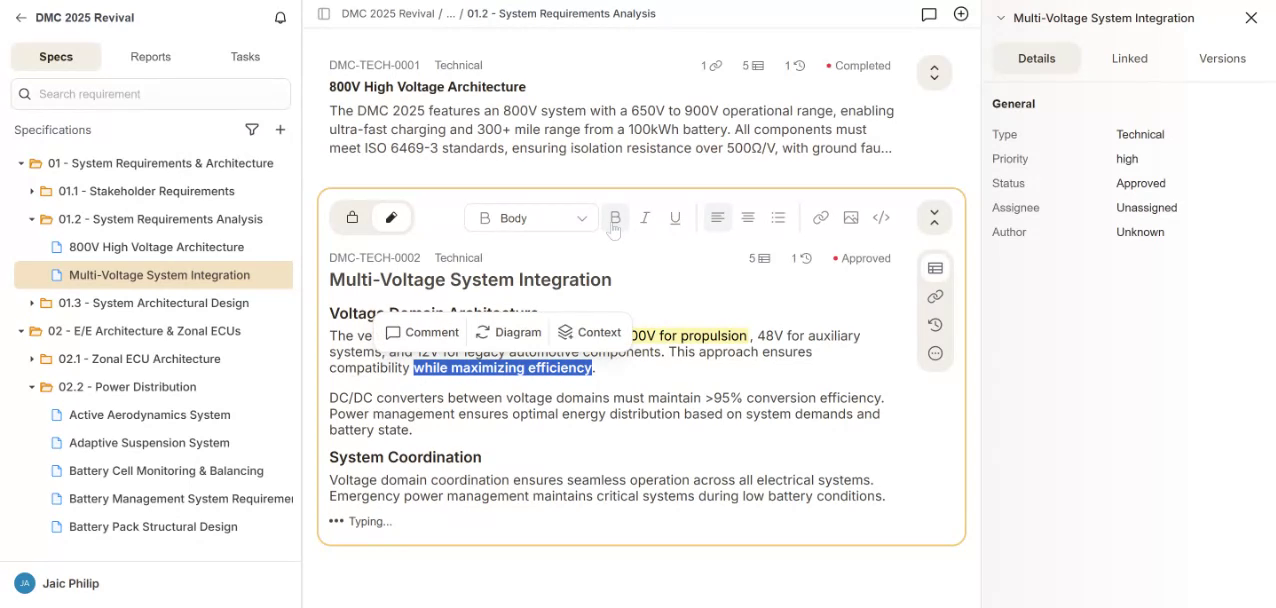Viewport: 1276px width, 608px height.
Task: Apply underline formatting to selected text
Action: point(675,218)
